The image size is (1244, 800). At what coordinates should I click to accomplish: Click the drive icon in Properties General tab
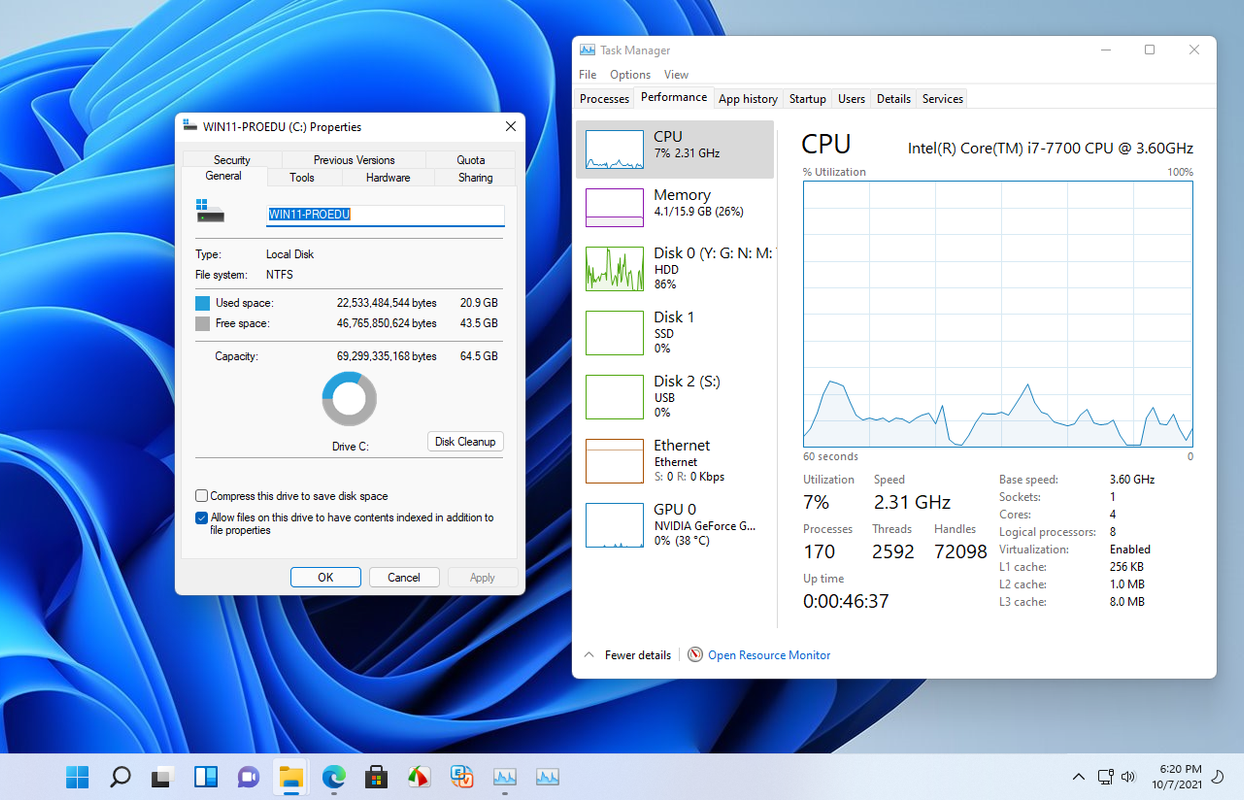(x=210, y=211)
